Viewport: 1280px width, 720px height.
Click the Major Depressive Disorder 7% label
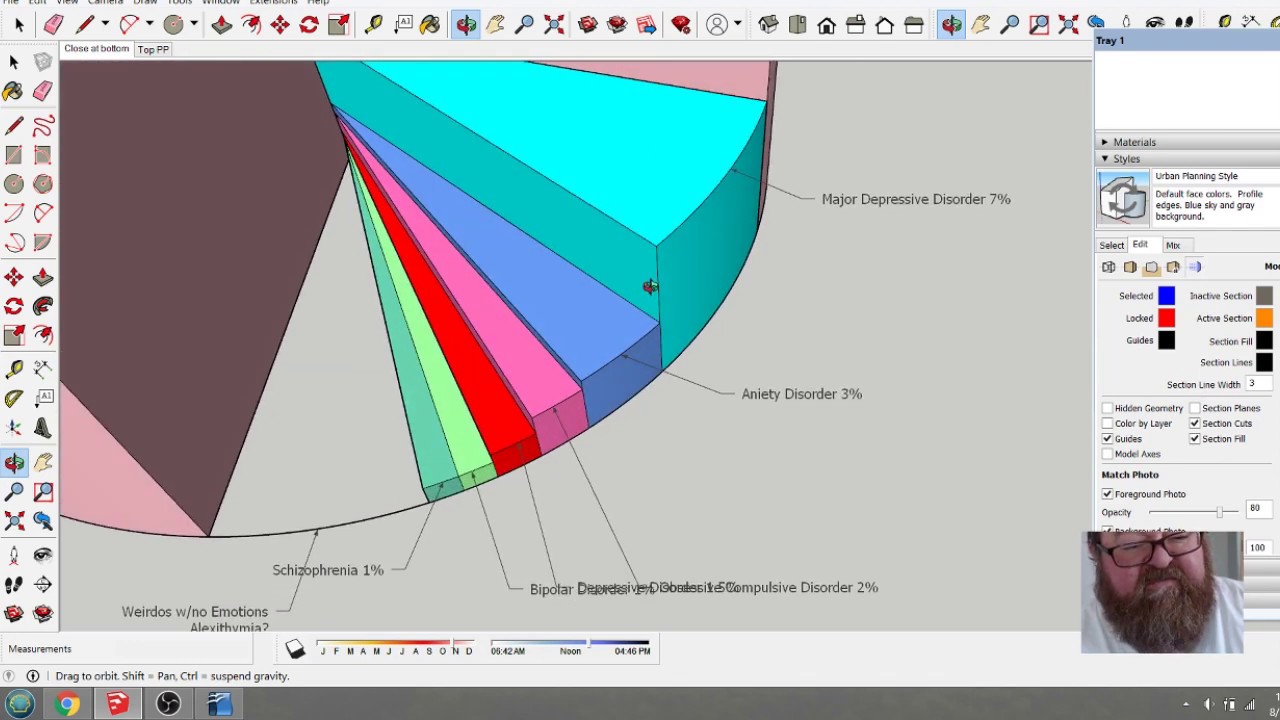pyautogui.click(x=916, y=199)
